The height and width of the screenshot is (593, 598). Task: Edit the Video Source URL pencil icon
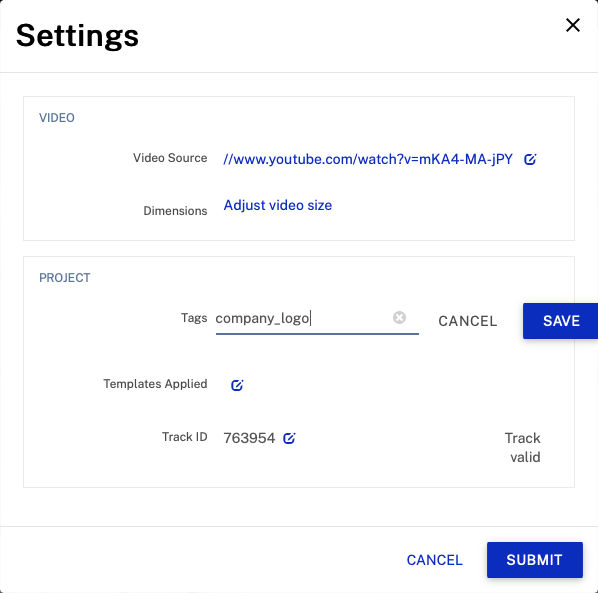pyautogui.click(x=530, y=159)
